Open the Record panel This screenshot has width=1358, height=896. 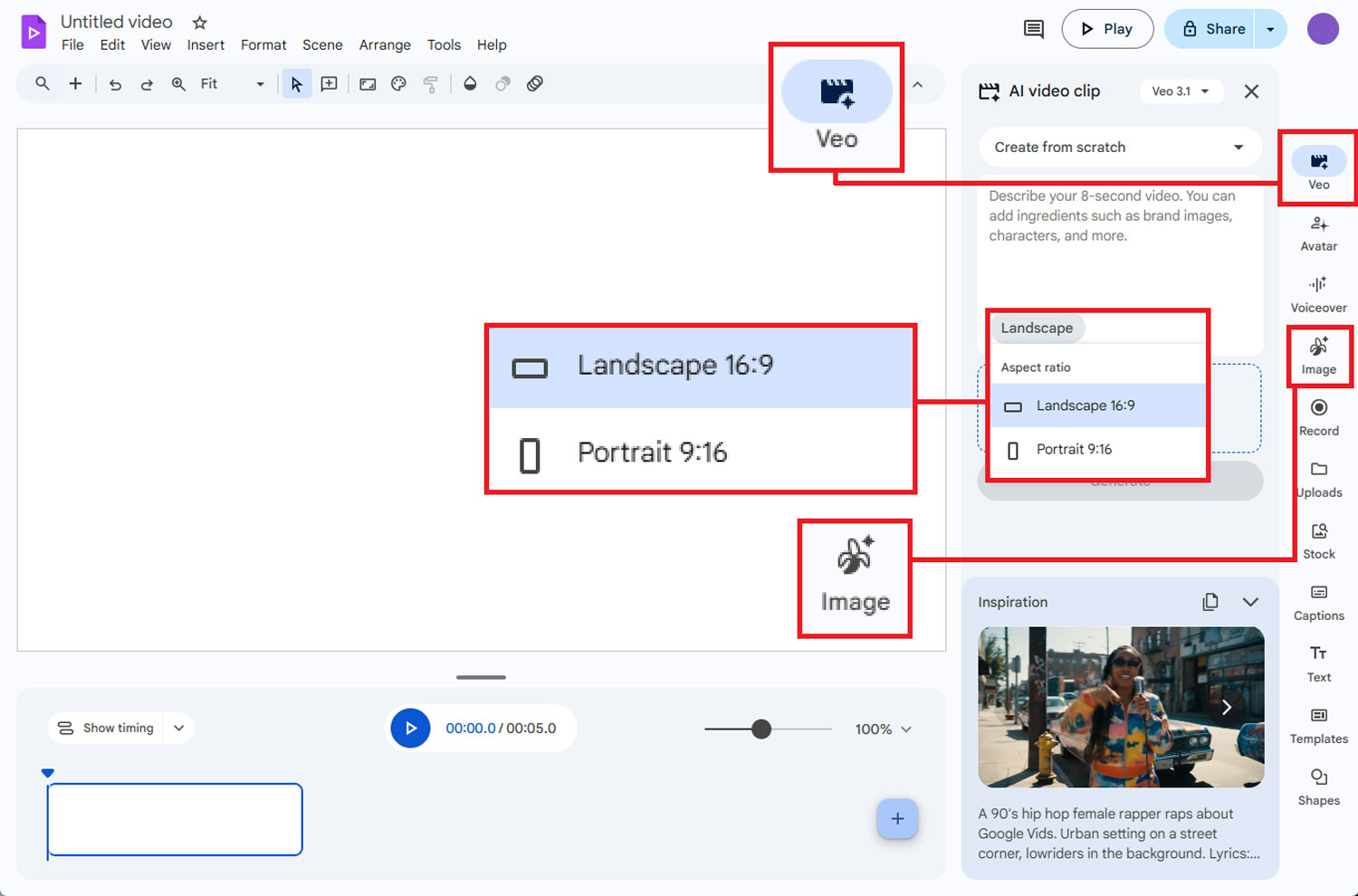click(x=1318, y=415)
